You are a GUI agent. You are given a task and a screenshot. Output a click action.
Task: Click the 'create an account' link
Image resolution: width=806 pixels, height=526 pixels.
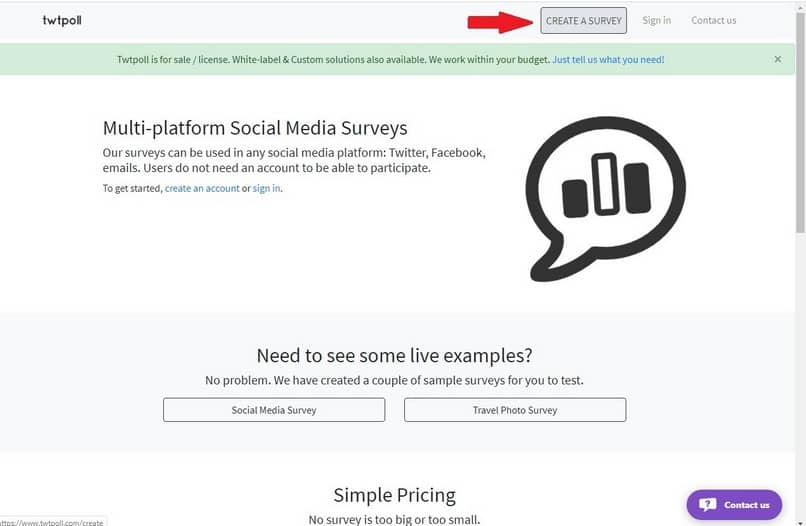[202, 188]
